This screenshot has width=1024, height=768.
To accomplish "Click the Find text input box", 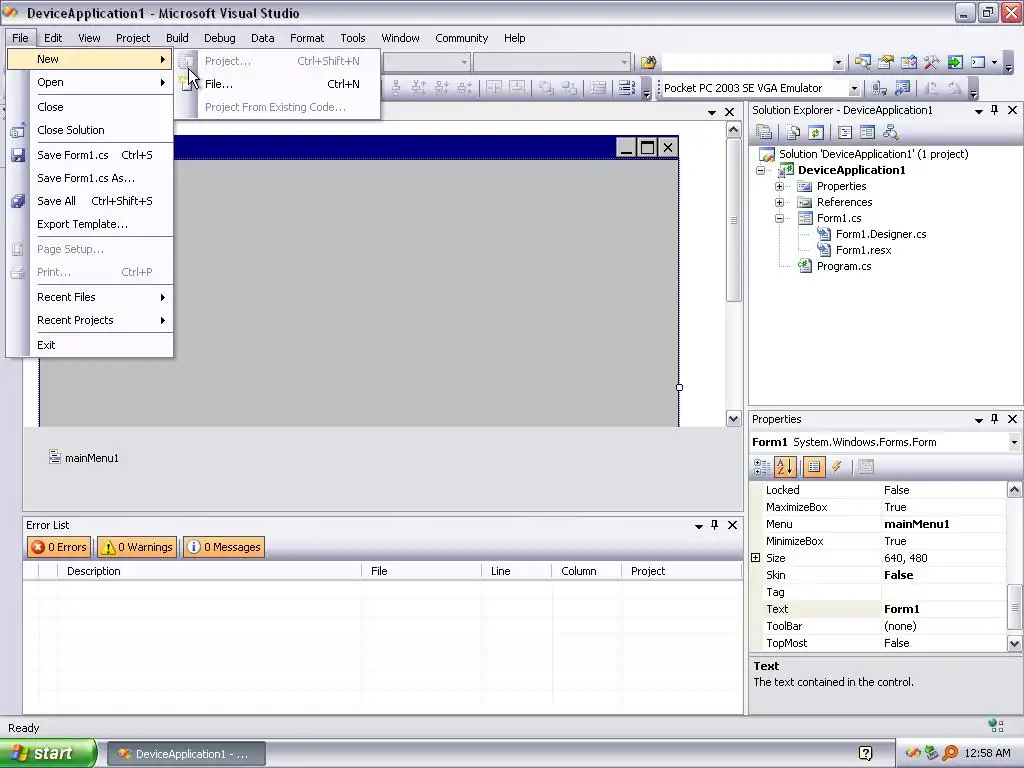I will (x=746, y=63).
